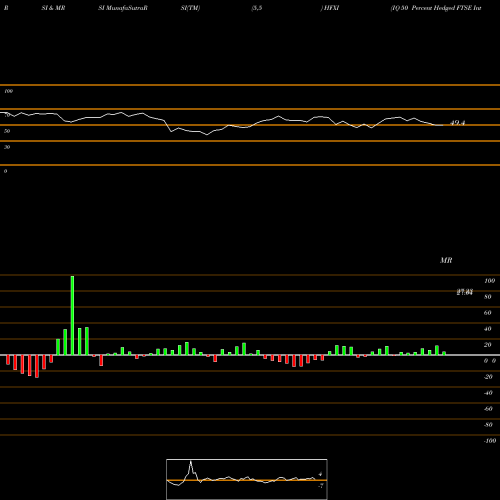Open the mini overview chart at bottom

(247, 479)
